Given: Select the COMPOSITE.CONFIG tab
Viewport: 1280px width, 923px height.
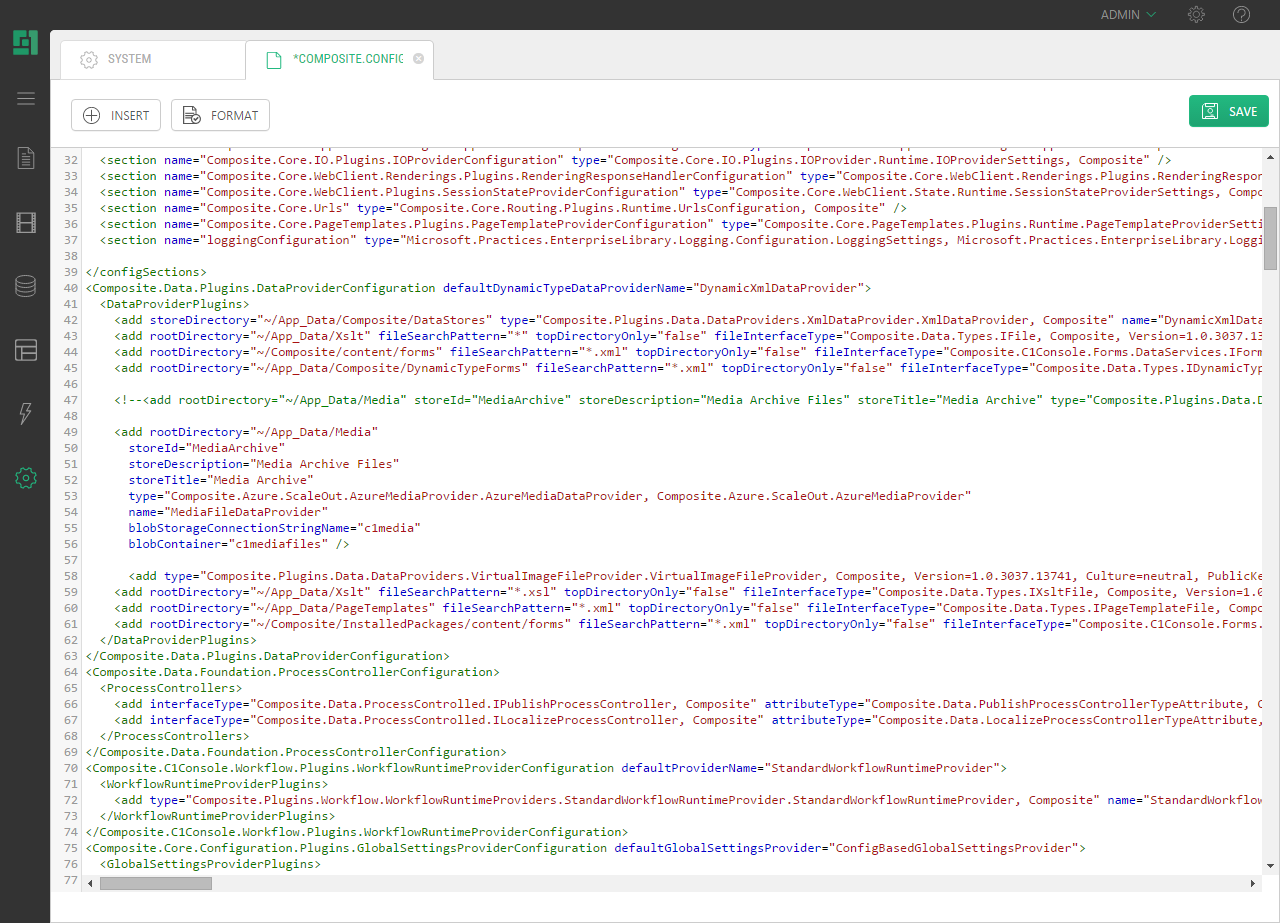Looking at the screenshot, I should (347, 59).
